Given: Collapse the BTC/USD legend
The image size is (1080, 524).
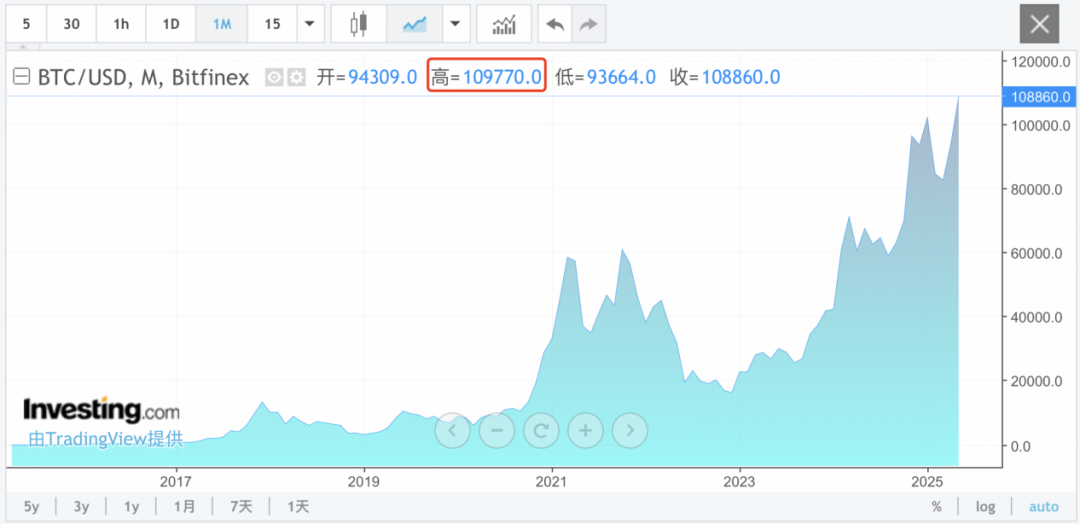Looking at the screenshot, I should click(x=20, y=77).
